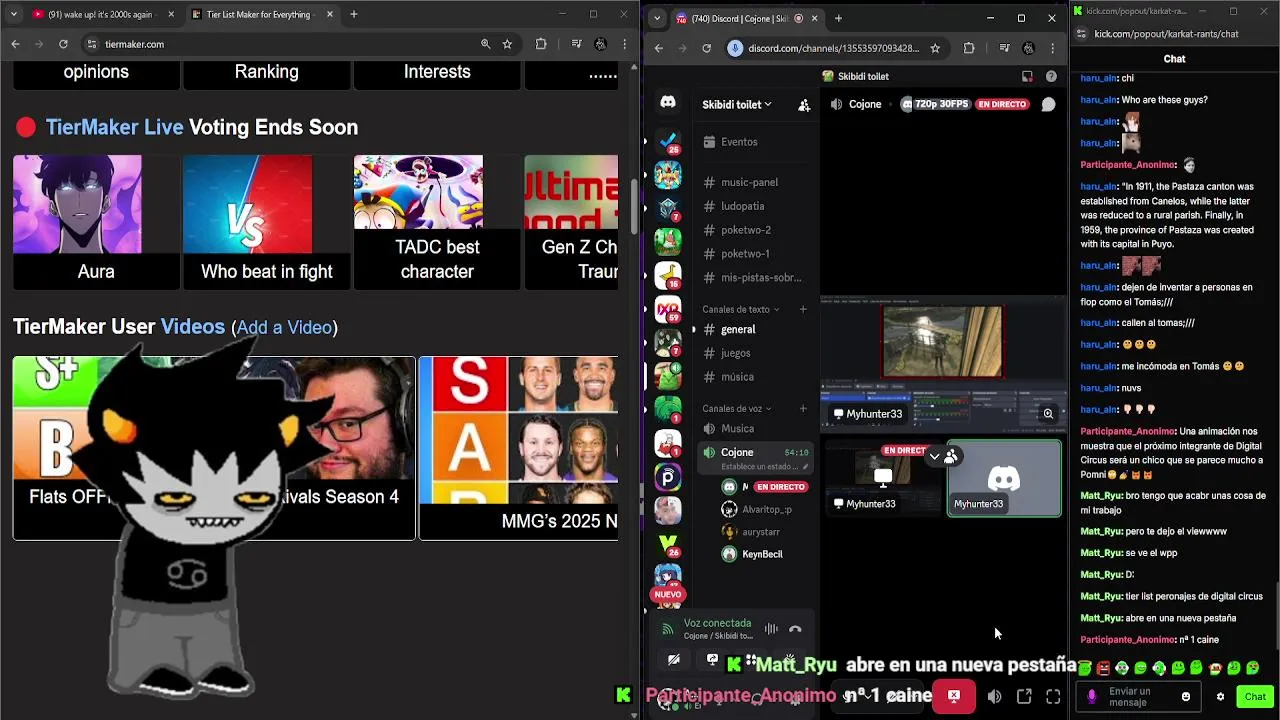Select Tier List Maker for Everything tab
1280x720 pixels.
pyautogui.click(x=260, y=14)
